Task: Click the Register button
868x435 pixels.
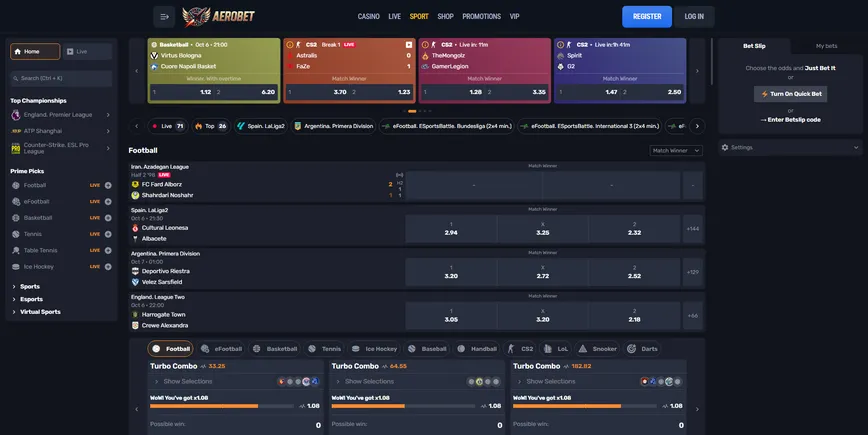Action: click(x=646, y=17)
